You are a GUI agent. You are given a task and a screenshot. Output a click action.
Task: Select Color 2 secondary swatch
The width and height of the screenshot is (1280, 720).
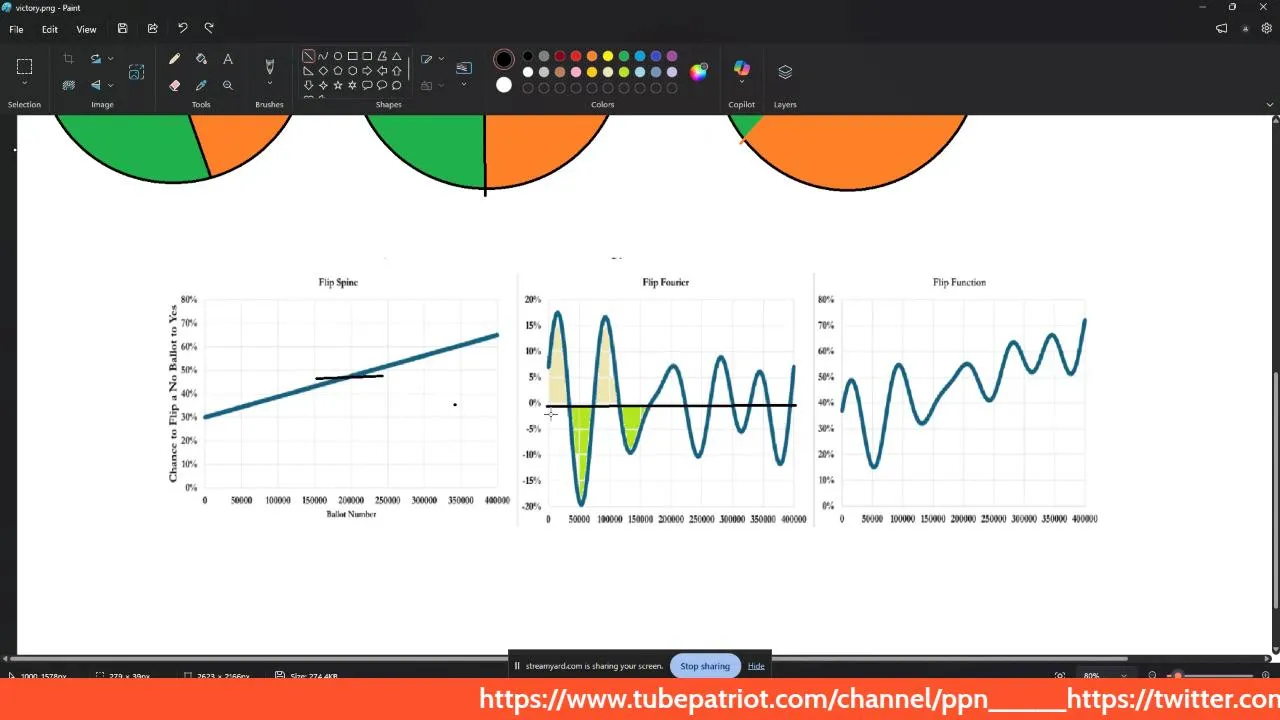click(504, 85)
